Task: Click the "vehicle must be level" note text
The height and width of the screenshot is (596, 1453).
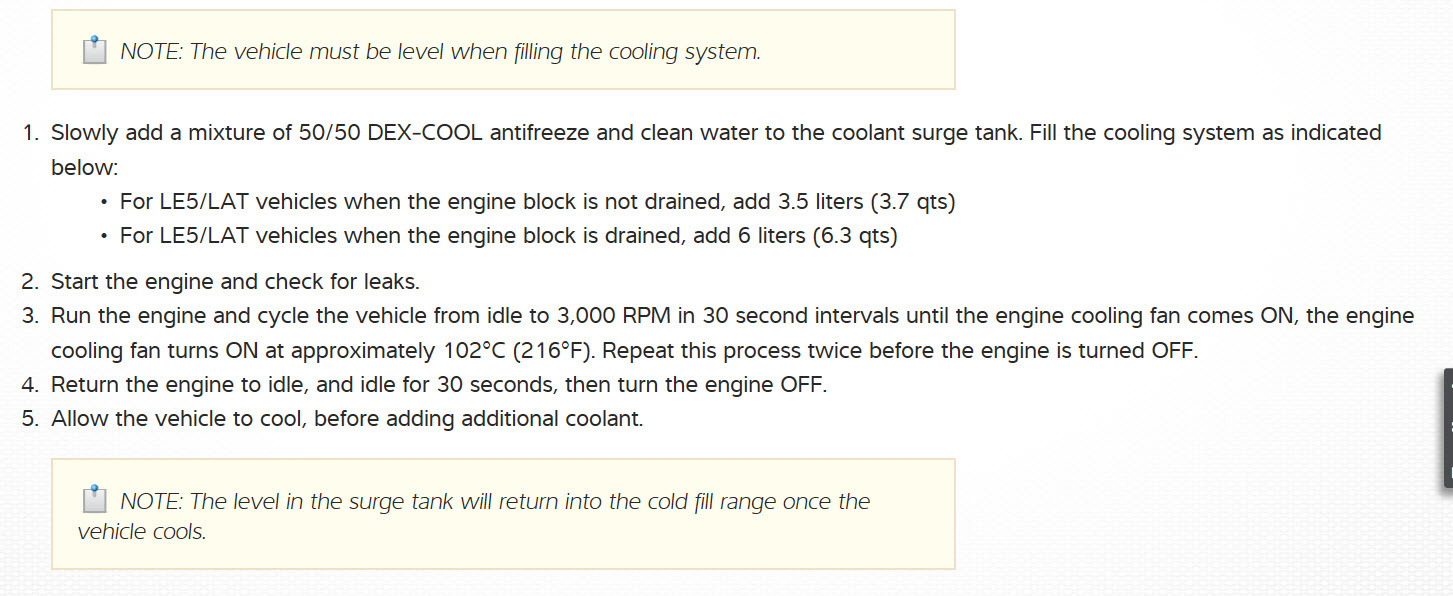Action: 440,52
